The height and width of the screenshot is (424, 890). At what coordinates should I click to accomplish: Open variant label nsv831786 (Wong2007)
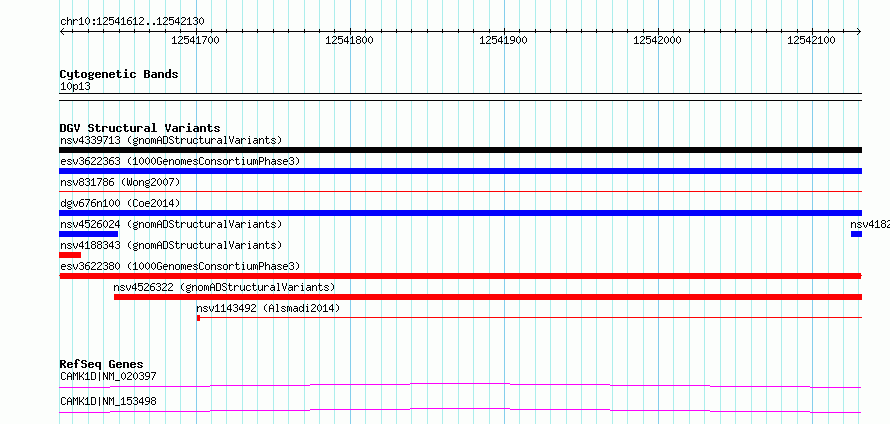[120, 182]
